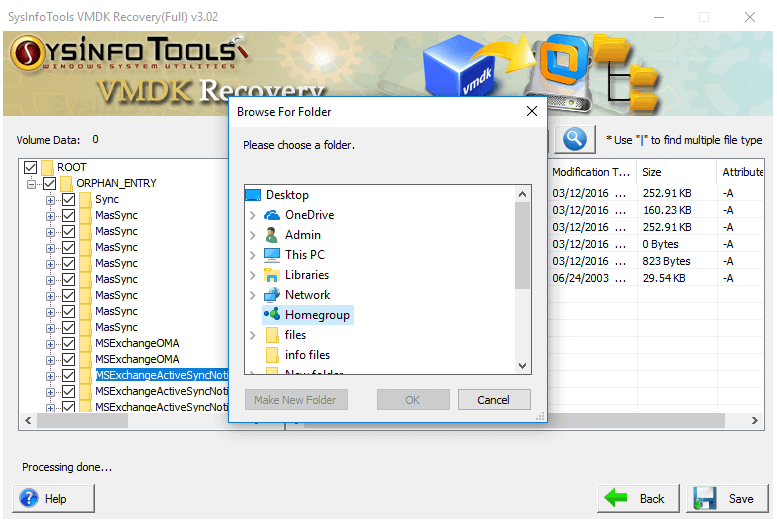Click the Homegroup icon
Viewport: 777px width, 525px height.
[x=272, y=314]
